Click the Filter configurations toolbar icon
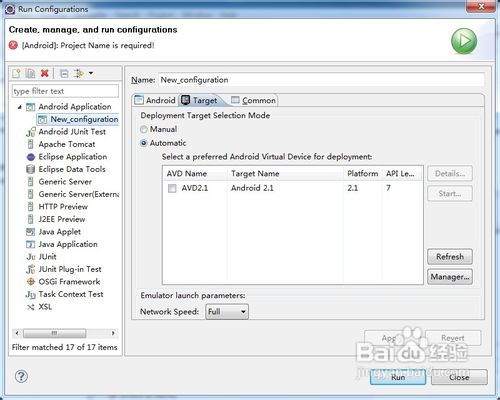The width and height of the screenshot is (500, 400). click(79, 73)
